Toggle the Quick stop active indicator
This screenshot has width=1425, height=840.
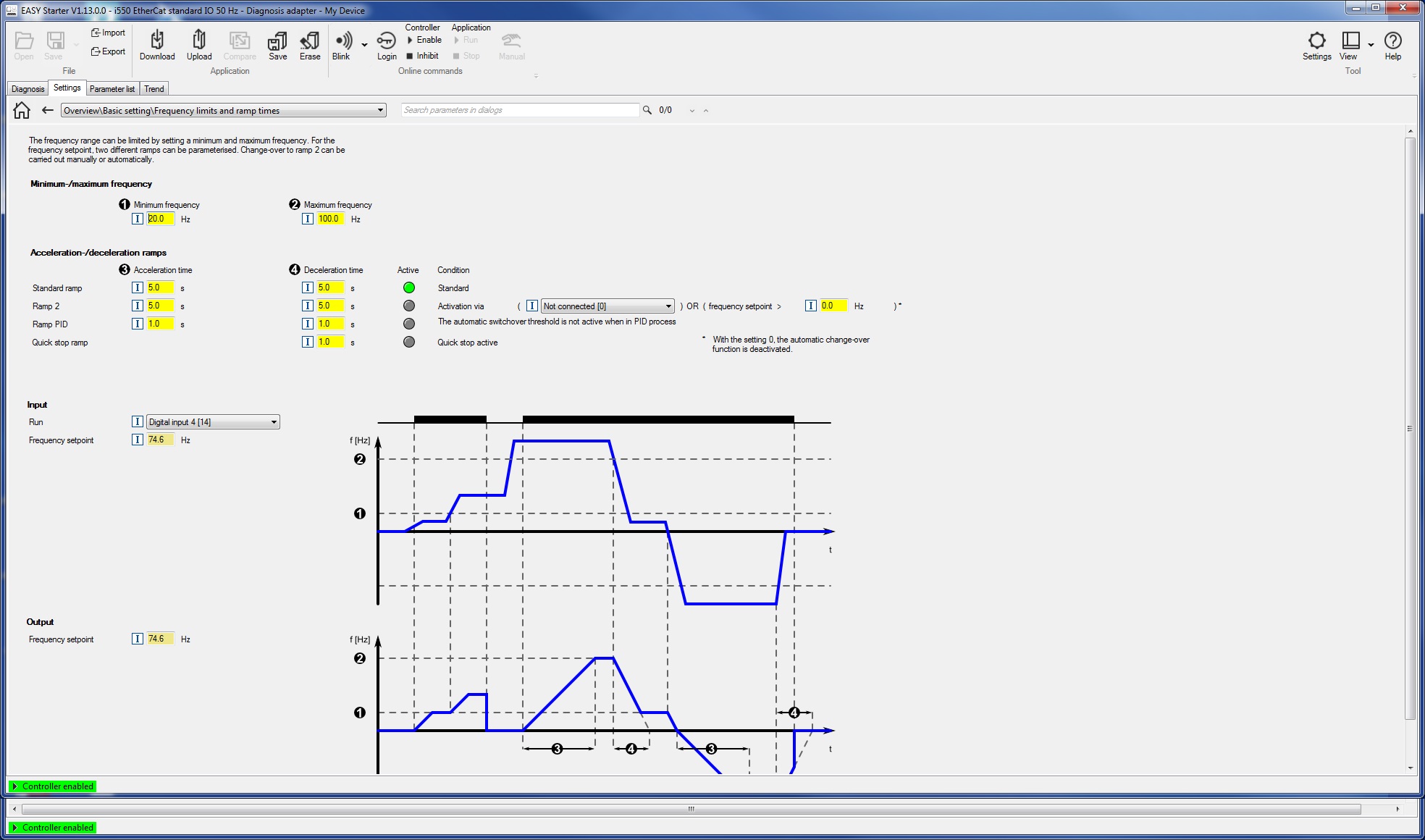click(409, 342)
